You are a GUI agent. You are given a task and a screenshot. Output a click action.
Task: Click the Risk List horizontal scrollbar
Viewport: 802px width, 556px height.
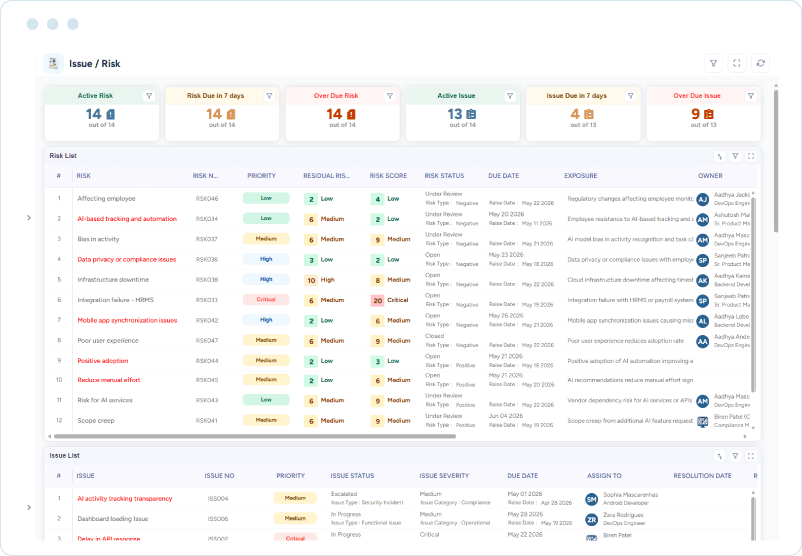[255, 436]
